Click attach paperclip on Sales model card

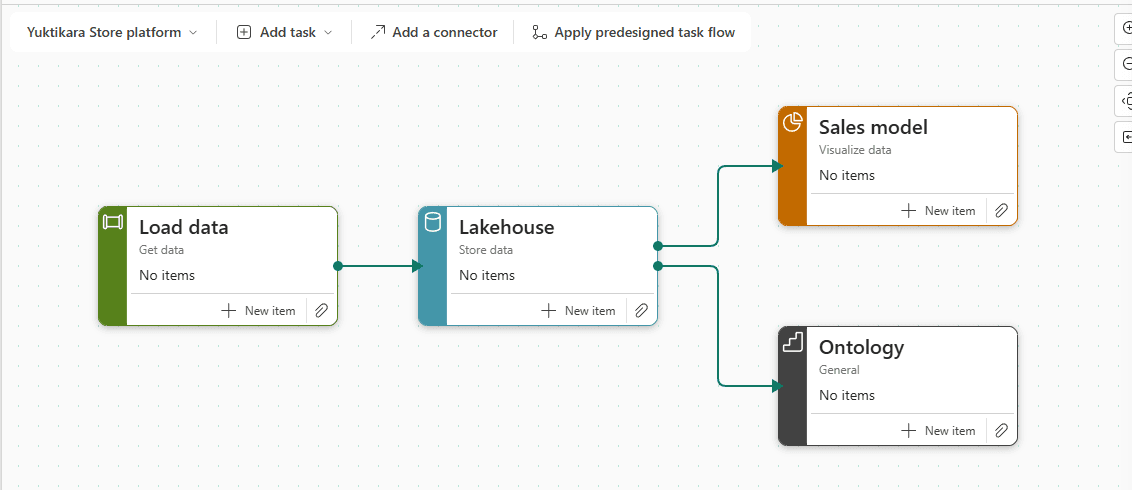coord(1001,211)
